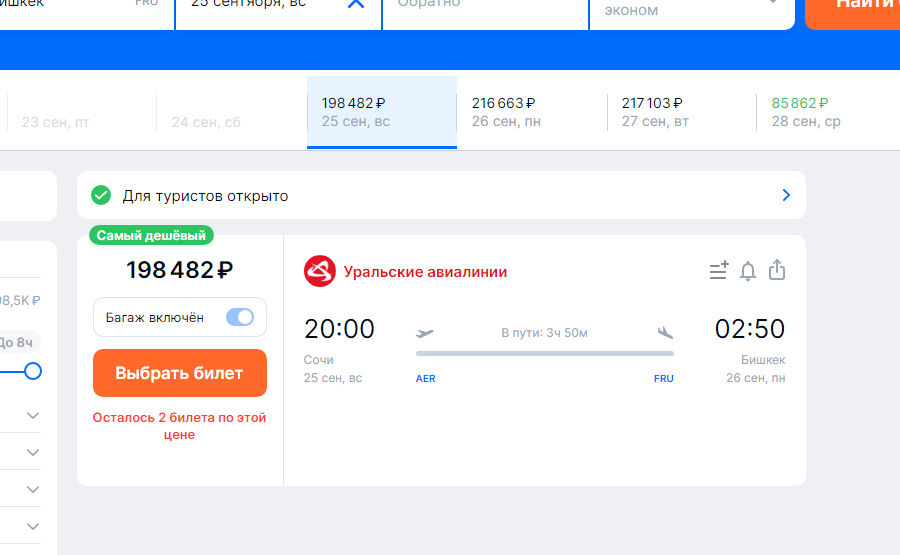Expand the topmost collapsed filter chevron in sidebar

33,415
